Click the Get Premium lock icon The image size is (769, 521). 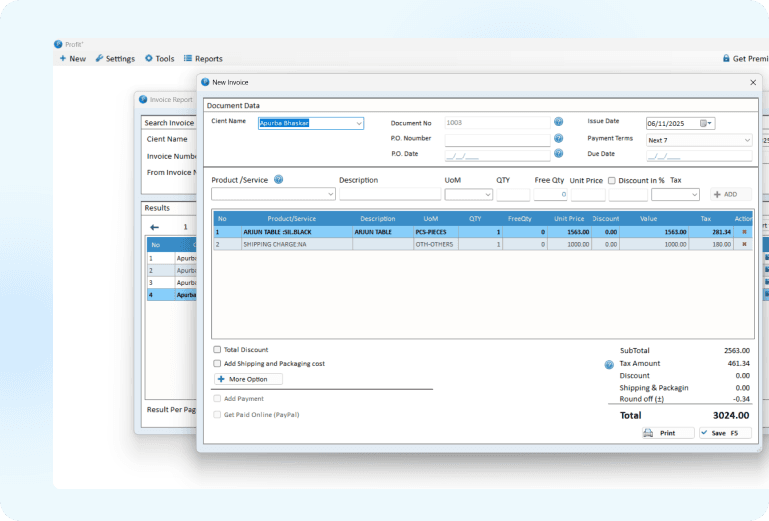726,58
